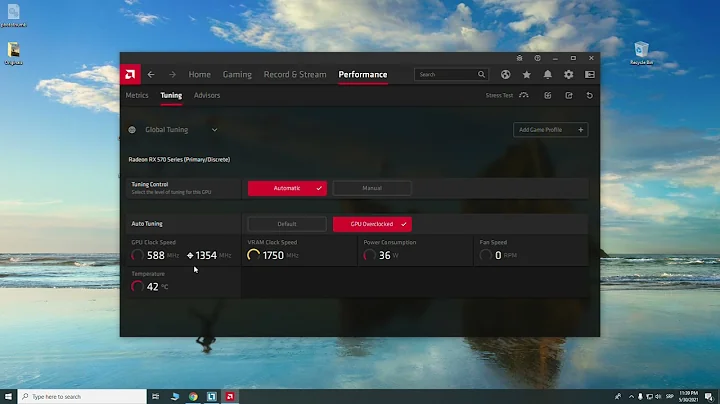Click the AMD Radeon logo icon

130,74
